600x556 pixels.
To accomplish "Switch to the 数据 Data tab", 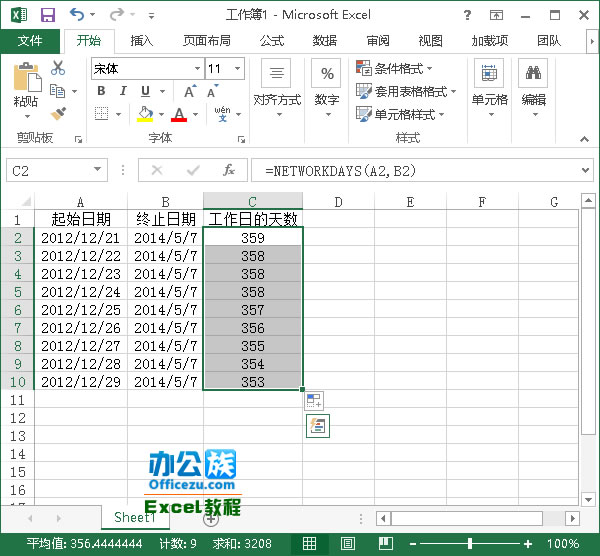I will [x=324, y=41].
